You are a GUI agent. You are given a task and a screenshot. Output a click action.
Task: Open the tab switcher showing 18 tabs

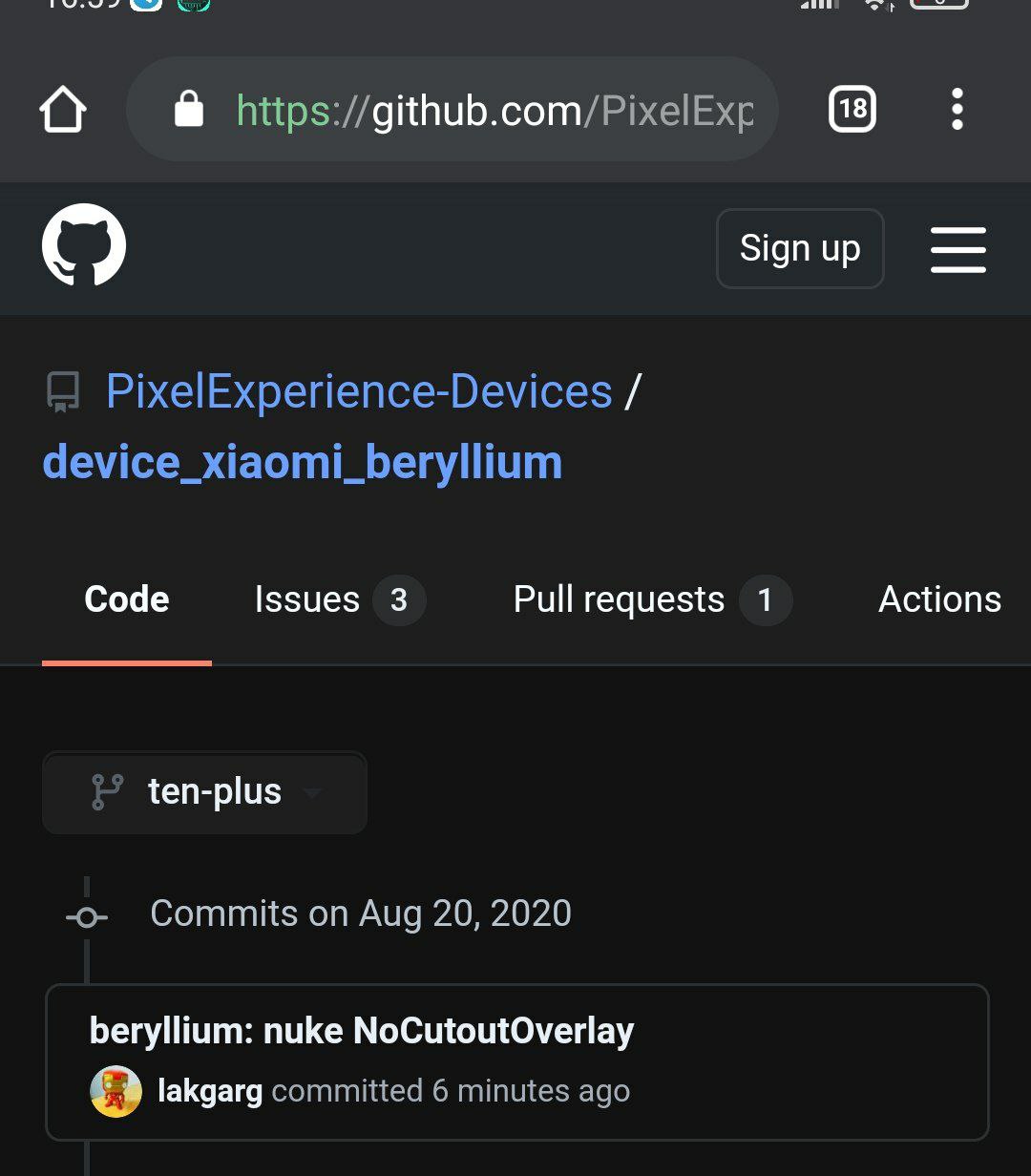(852, 110)
